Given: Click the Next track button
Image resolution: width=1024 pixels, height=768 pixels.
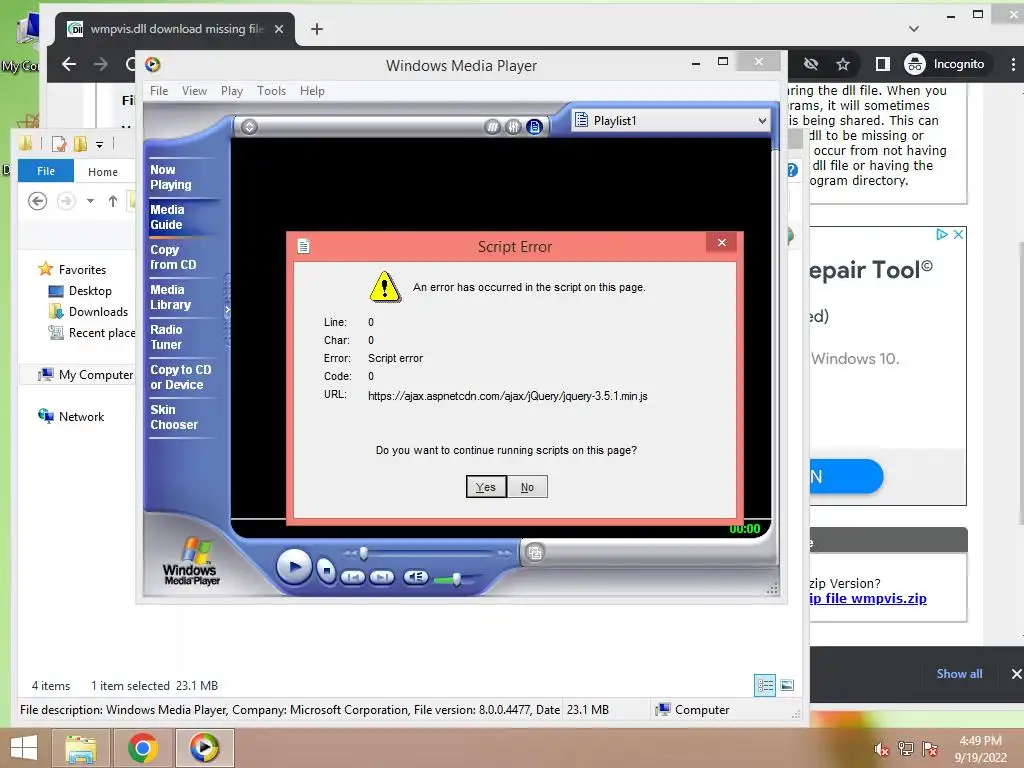Looking at the screenshot, I should pos(382,577).
